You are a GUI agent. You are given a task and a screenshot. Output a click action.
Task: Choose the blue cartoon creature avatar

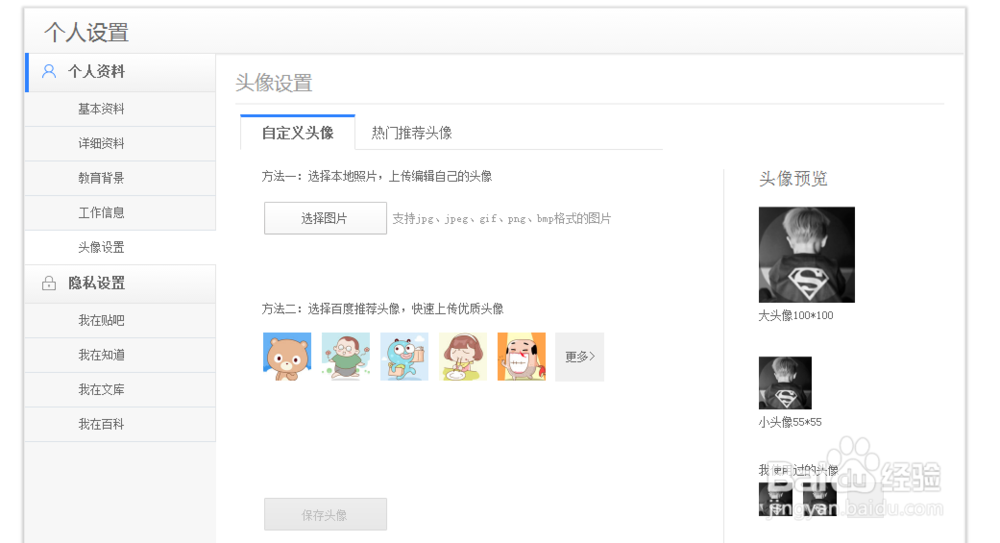point(404,357)
